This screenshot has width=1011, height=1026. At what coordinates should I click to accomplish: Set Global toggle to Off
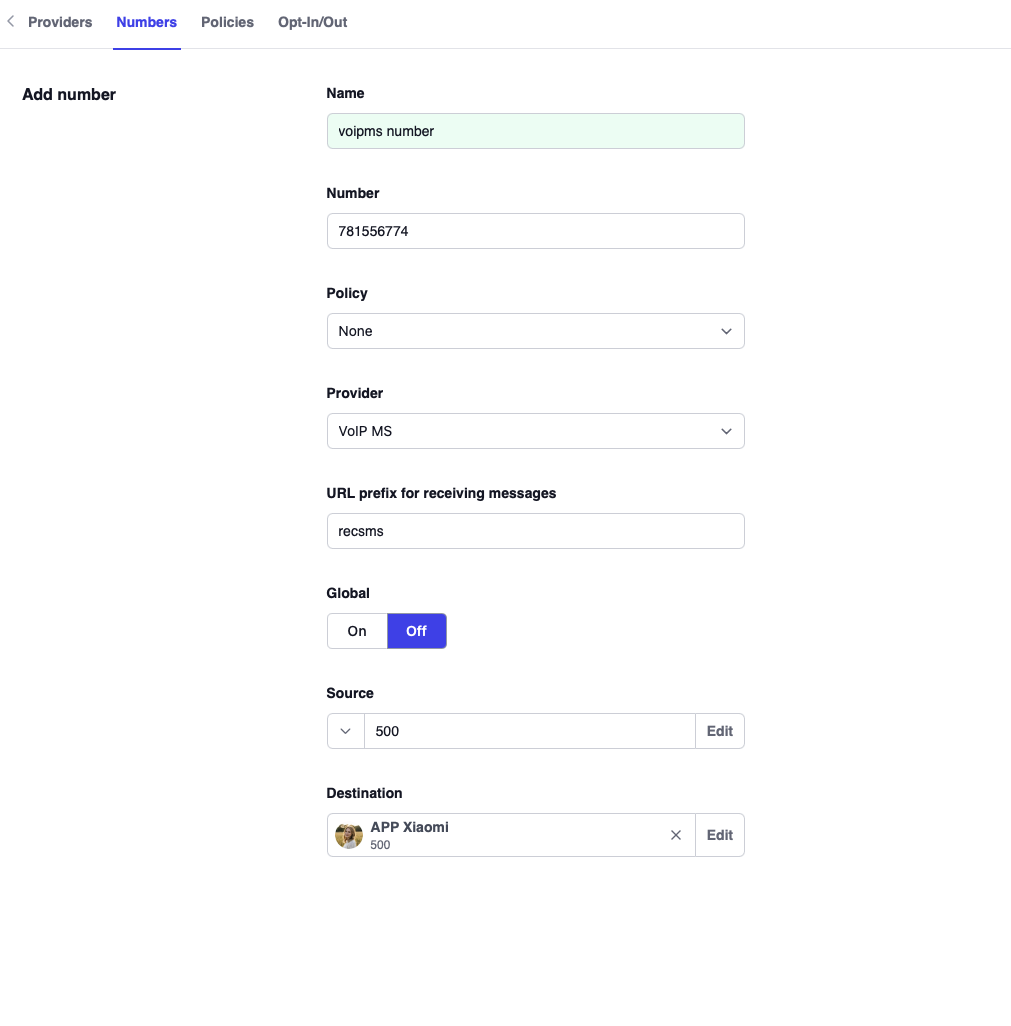pyautogui.click(x=416, y=631)
